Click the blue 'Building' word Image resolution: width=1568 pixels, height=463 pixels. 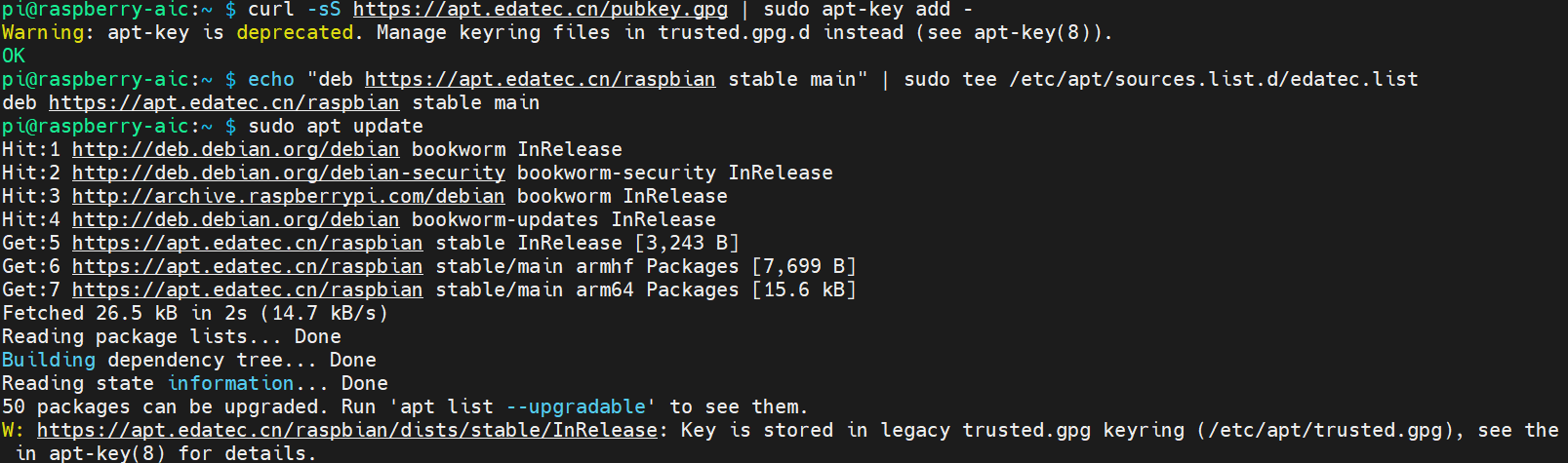click(49, 361)
